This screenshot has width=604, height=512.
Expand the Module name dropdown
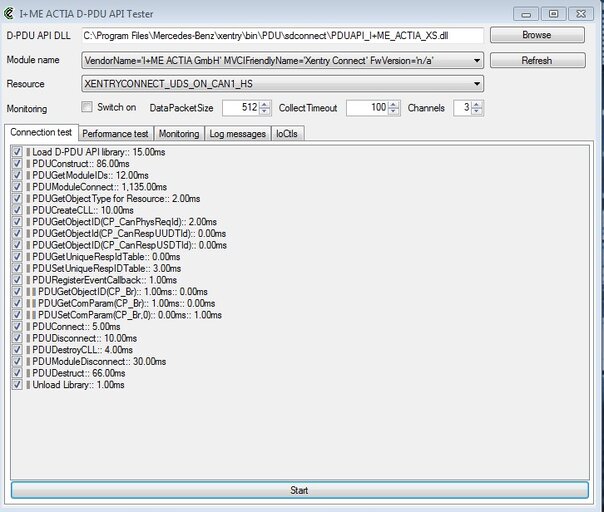(x=476, y=60)
